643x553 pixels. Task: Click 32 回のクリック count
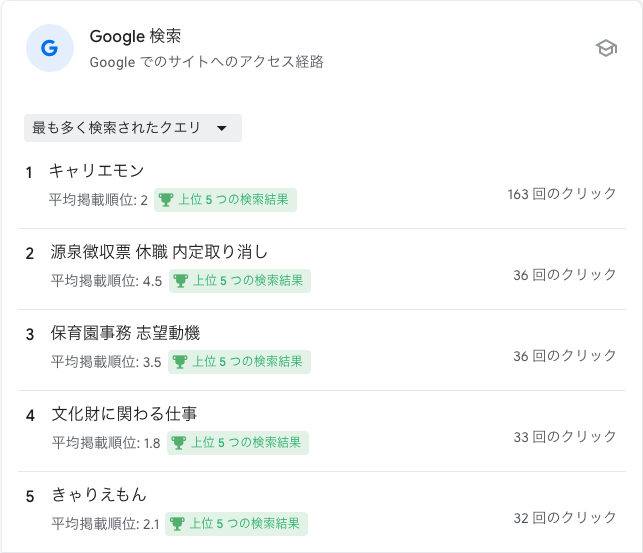point(565,517)
